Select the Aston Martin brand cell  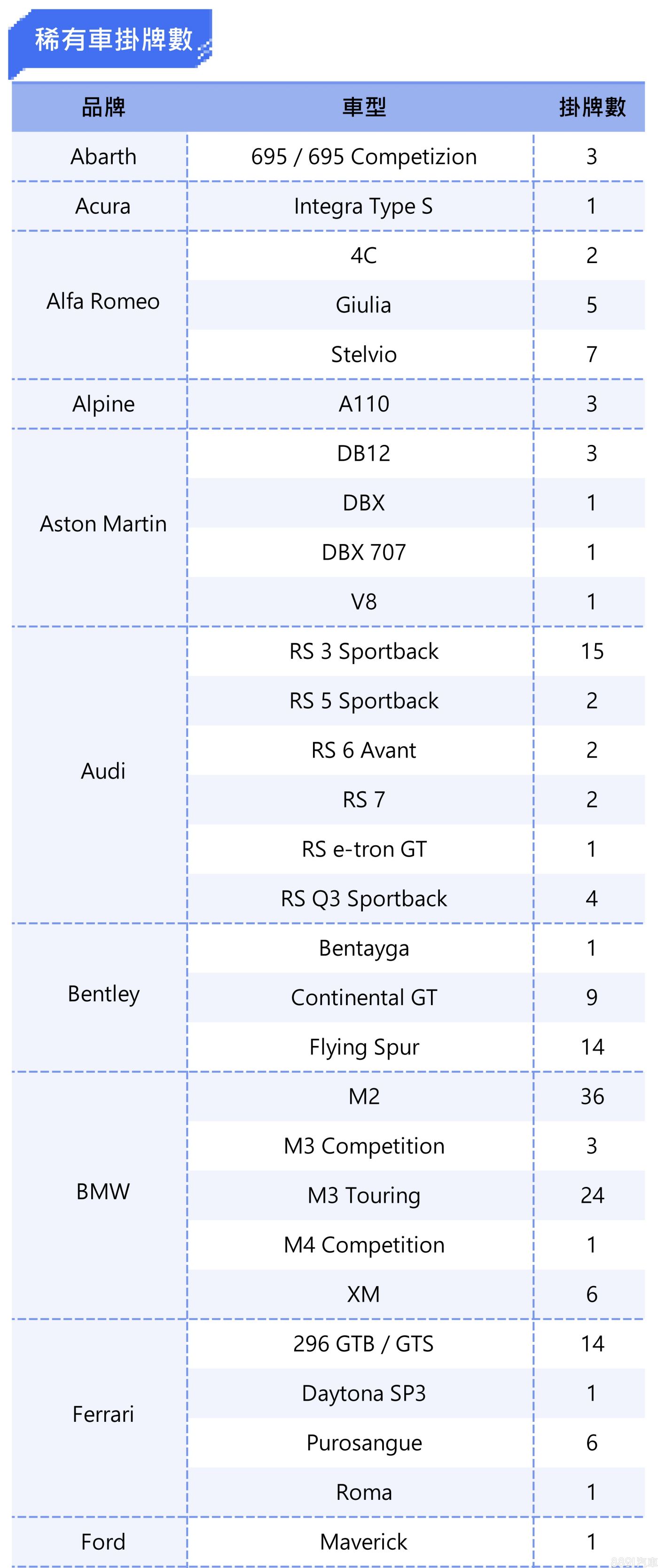103,523
